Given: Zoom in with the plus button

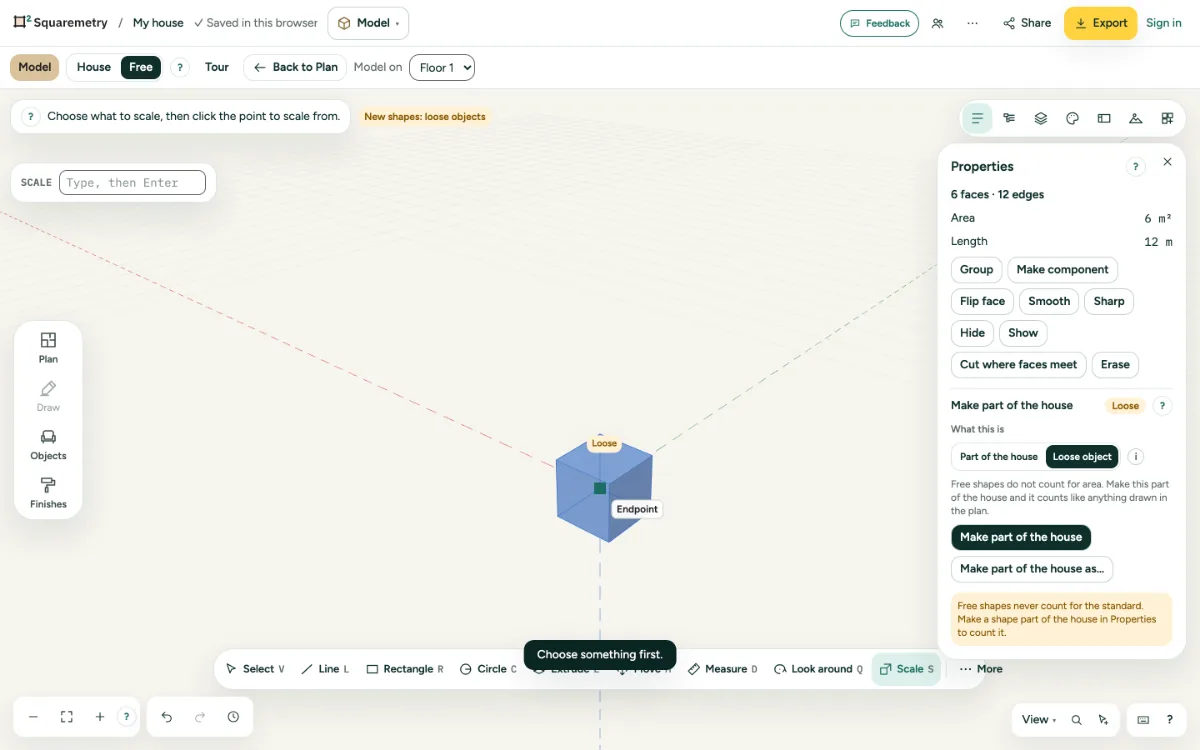Looking at the screenshot, I should [x=100, y=717].
